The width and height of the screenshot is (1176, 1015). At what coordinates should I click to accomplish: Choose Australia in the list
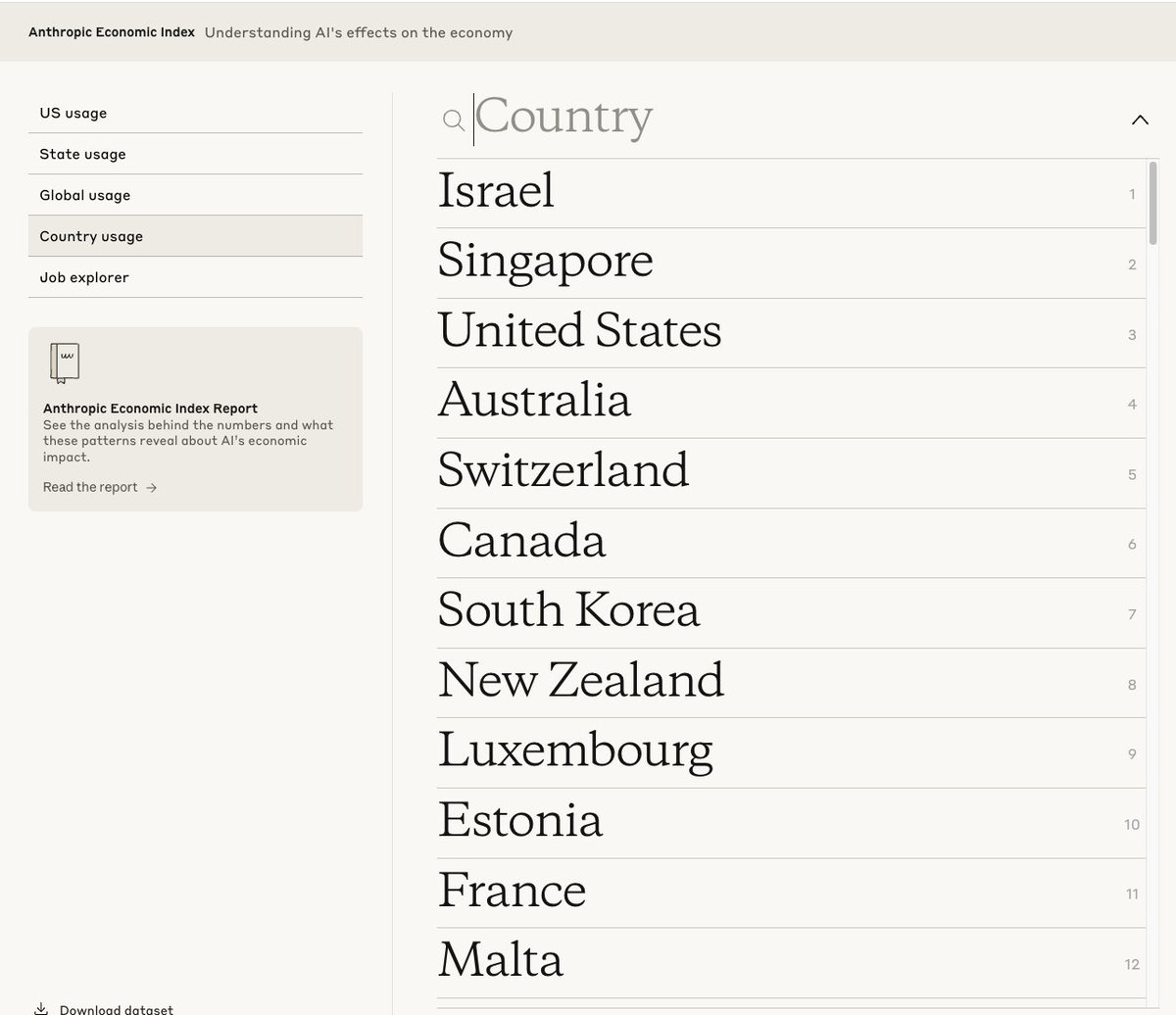(x=791, y=403)
